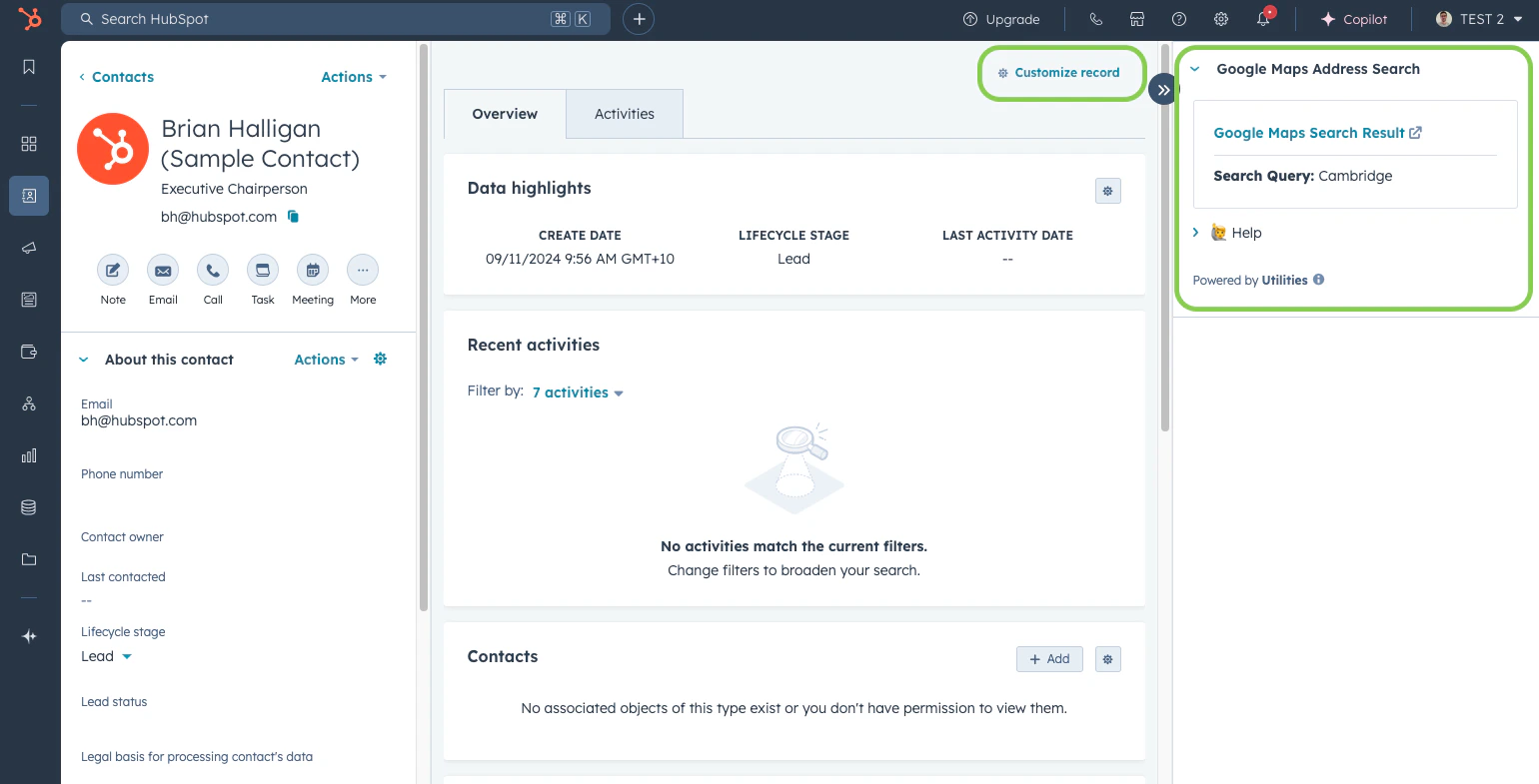Open the More actions ellipsis
1539x784 pixels.
coord(363,270)
